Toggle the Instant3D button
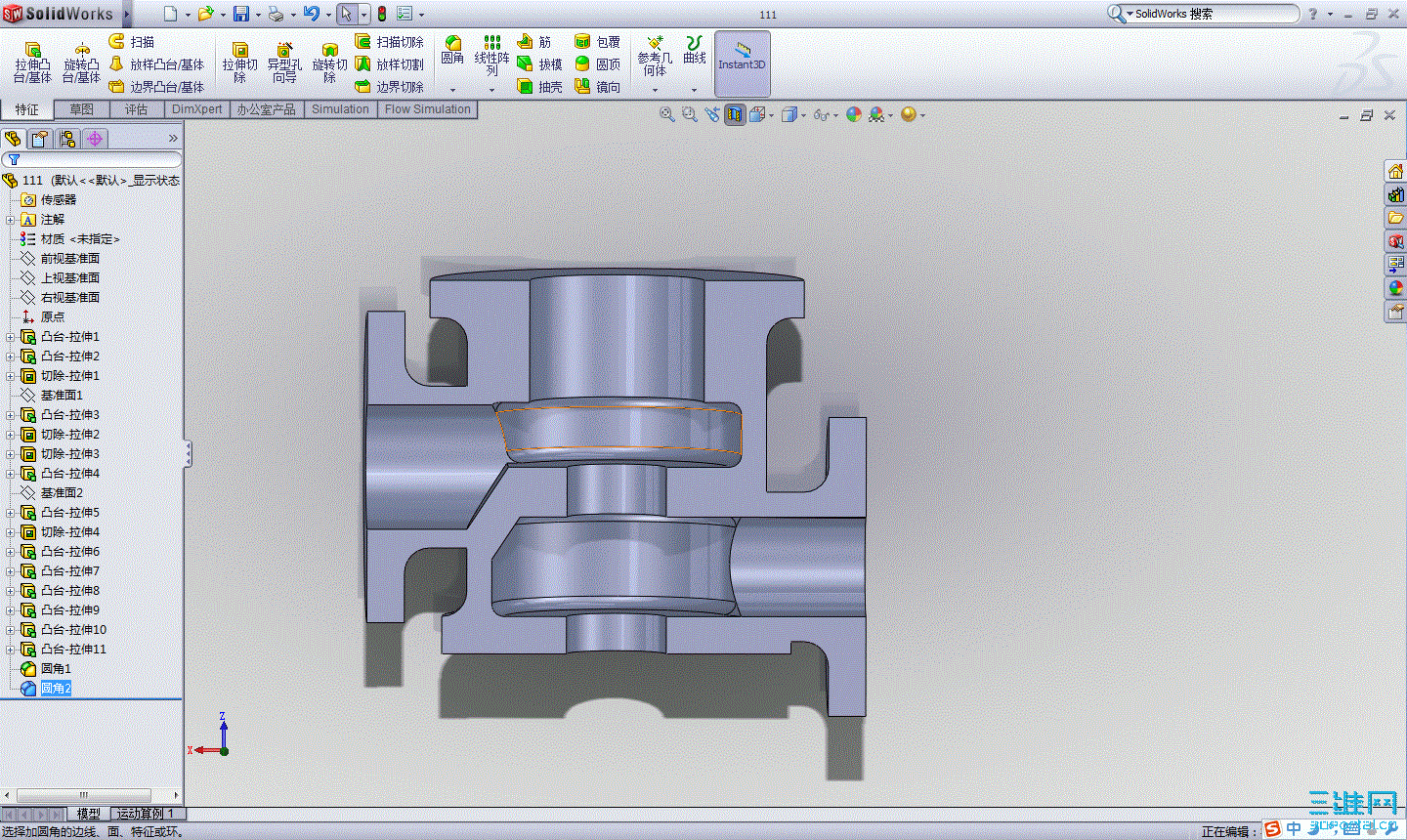Screen dimensions: 1407x840 tap(742, 63)
